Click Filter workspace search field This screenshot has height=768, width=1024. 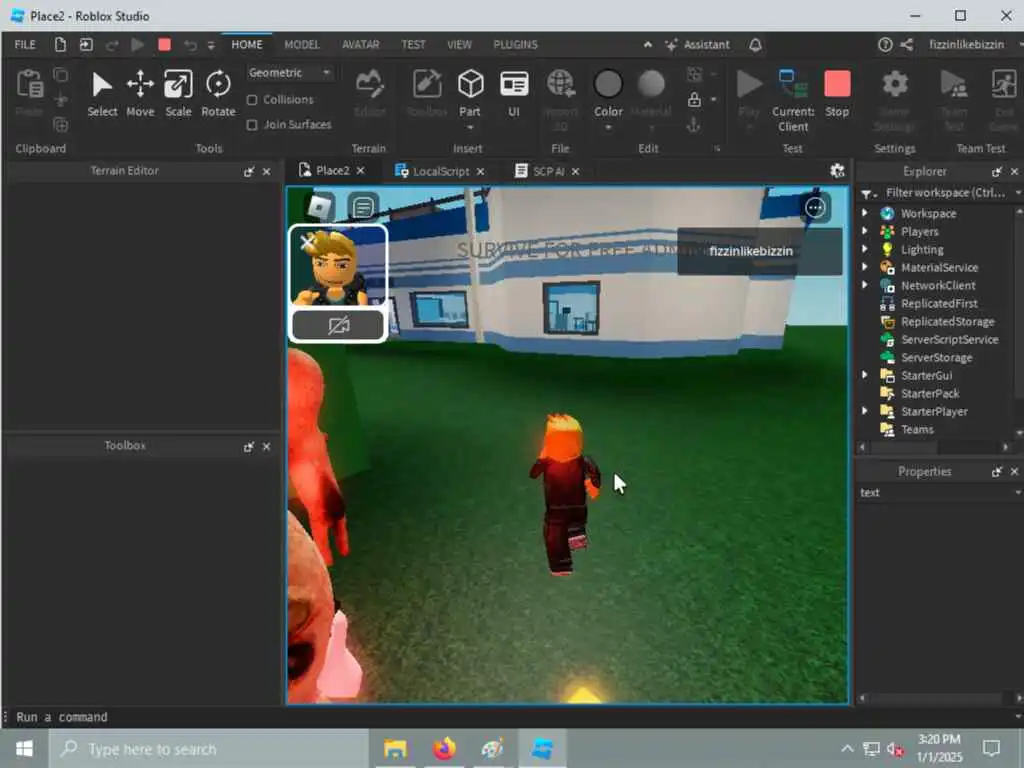(x=945, y=193)
